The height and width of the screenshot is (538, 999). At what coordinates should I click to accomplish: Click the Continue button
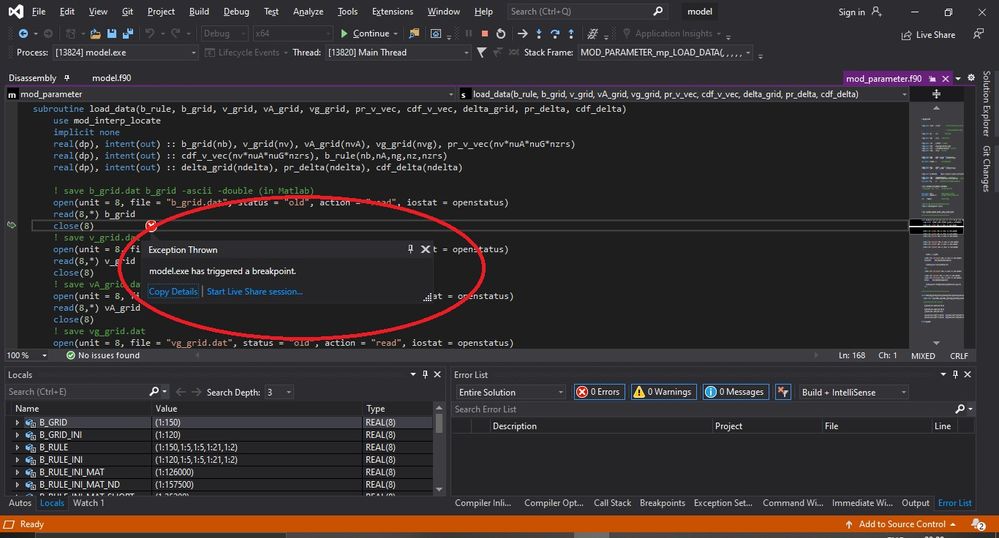tap(364, 34)
